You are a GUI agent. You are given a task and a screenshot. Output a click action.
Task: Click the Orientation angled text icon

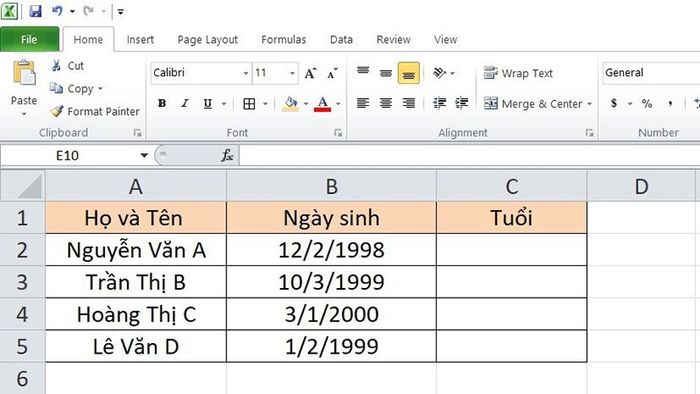(440, 73)
